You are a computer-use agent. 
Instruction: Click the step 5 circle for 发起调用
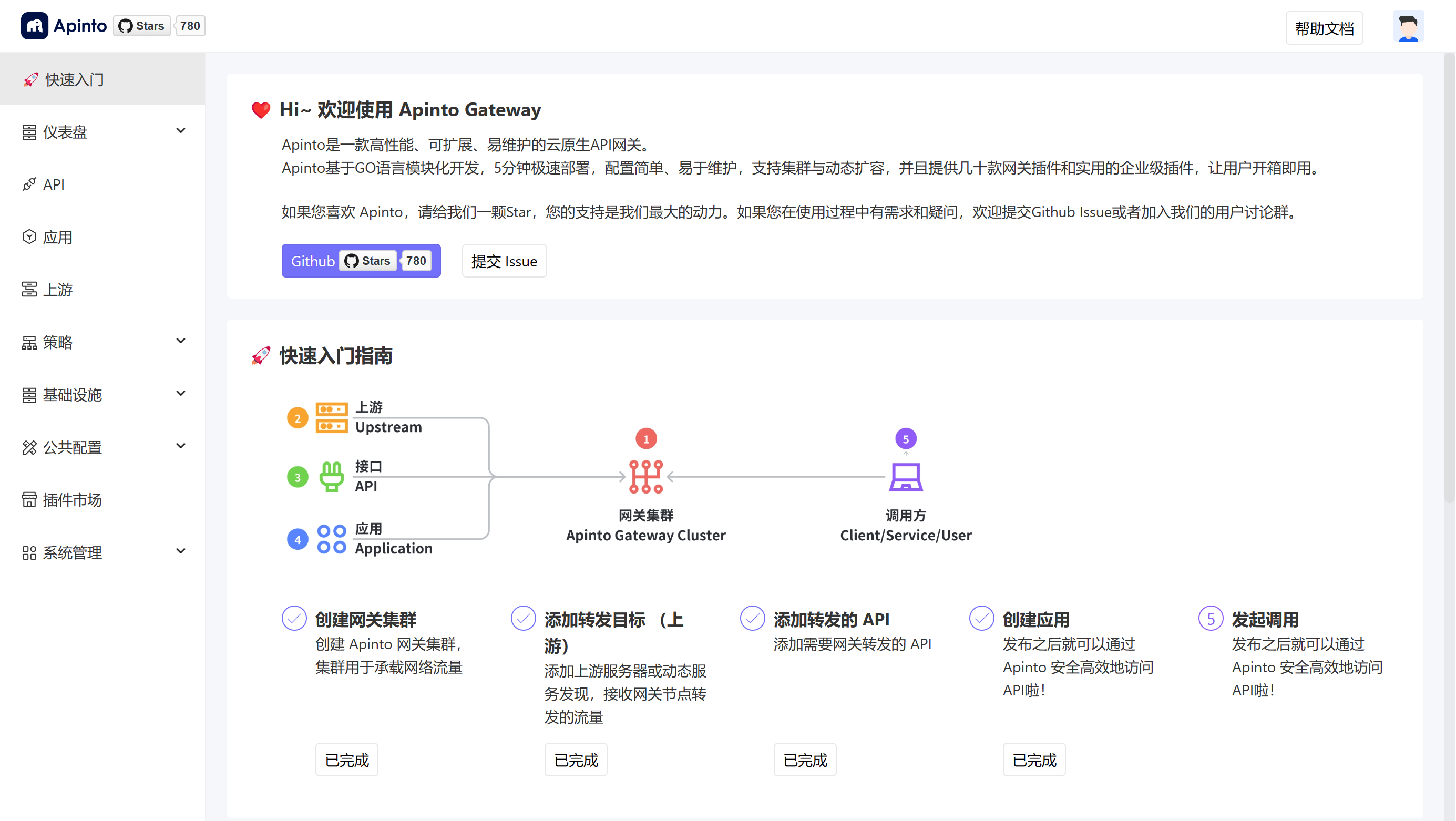(x=1211, y=618)
